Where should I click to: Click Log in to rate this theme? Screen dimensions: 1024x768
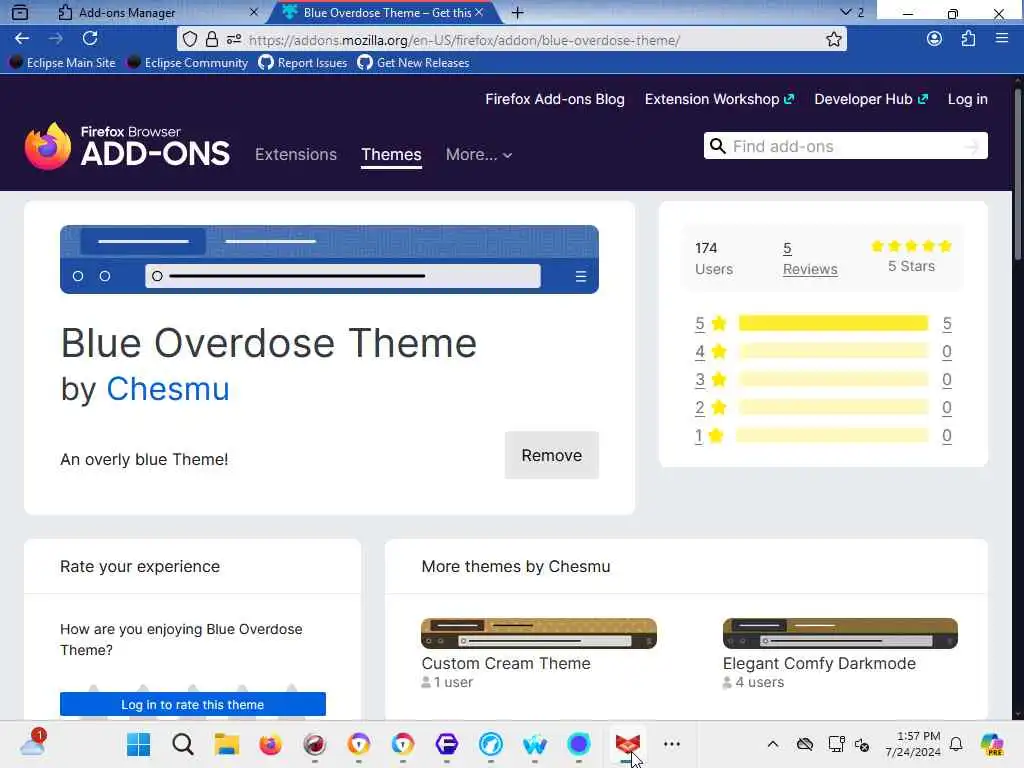point(193,704)
